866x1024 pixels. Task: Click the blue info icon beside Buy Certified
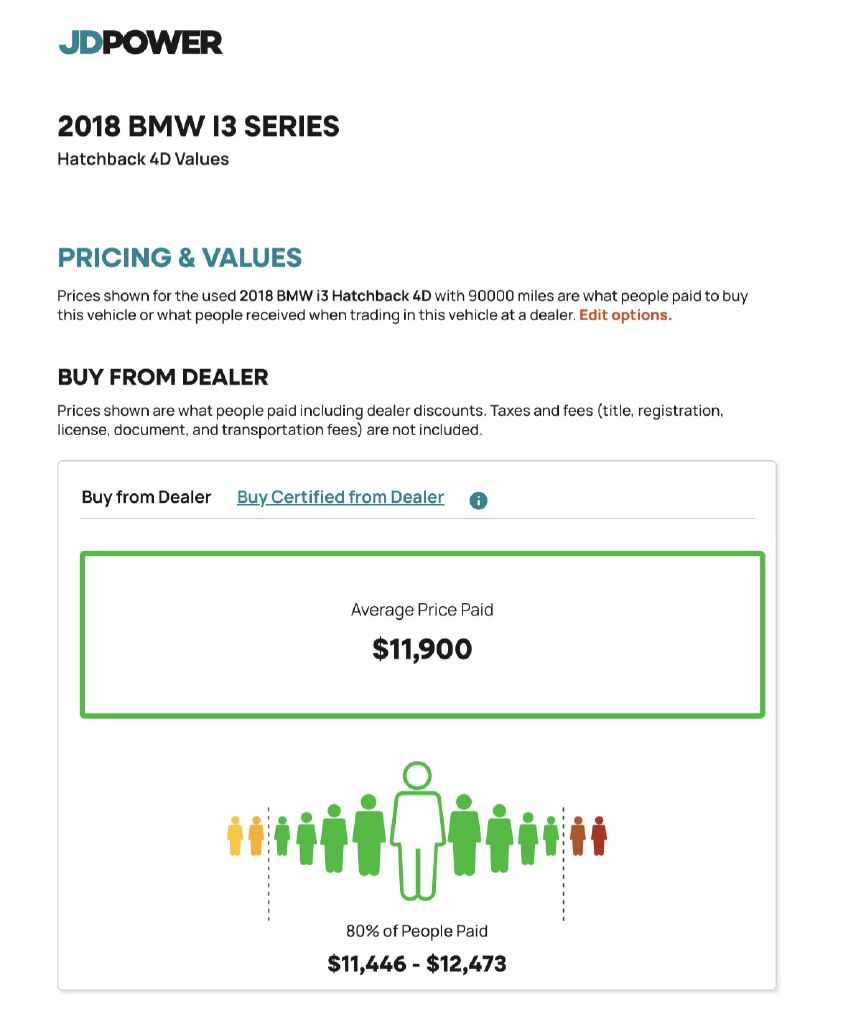pos(478,500)
